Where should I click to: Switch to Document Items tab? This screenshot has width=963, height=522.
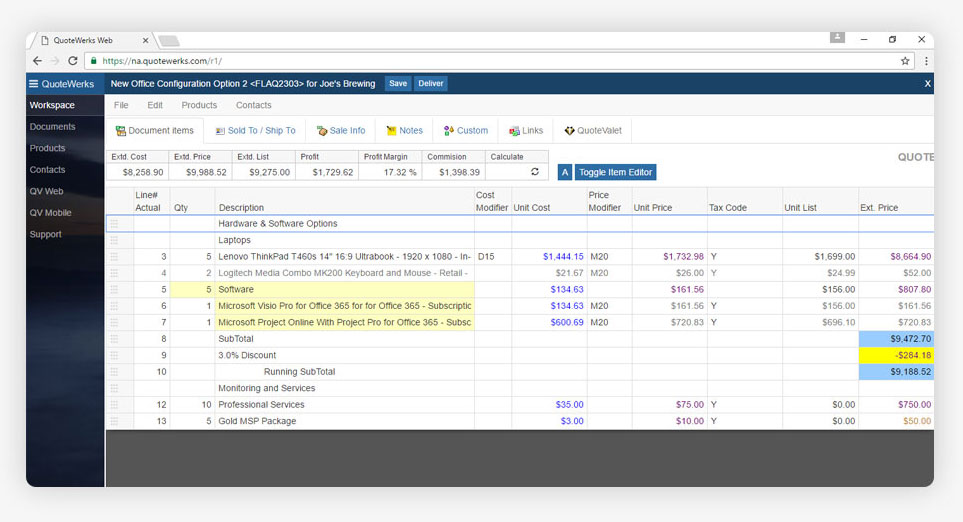[x=155, y=131]
